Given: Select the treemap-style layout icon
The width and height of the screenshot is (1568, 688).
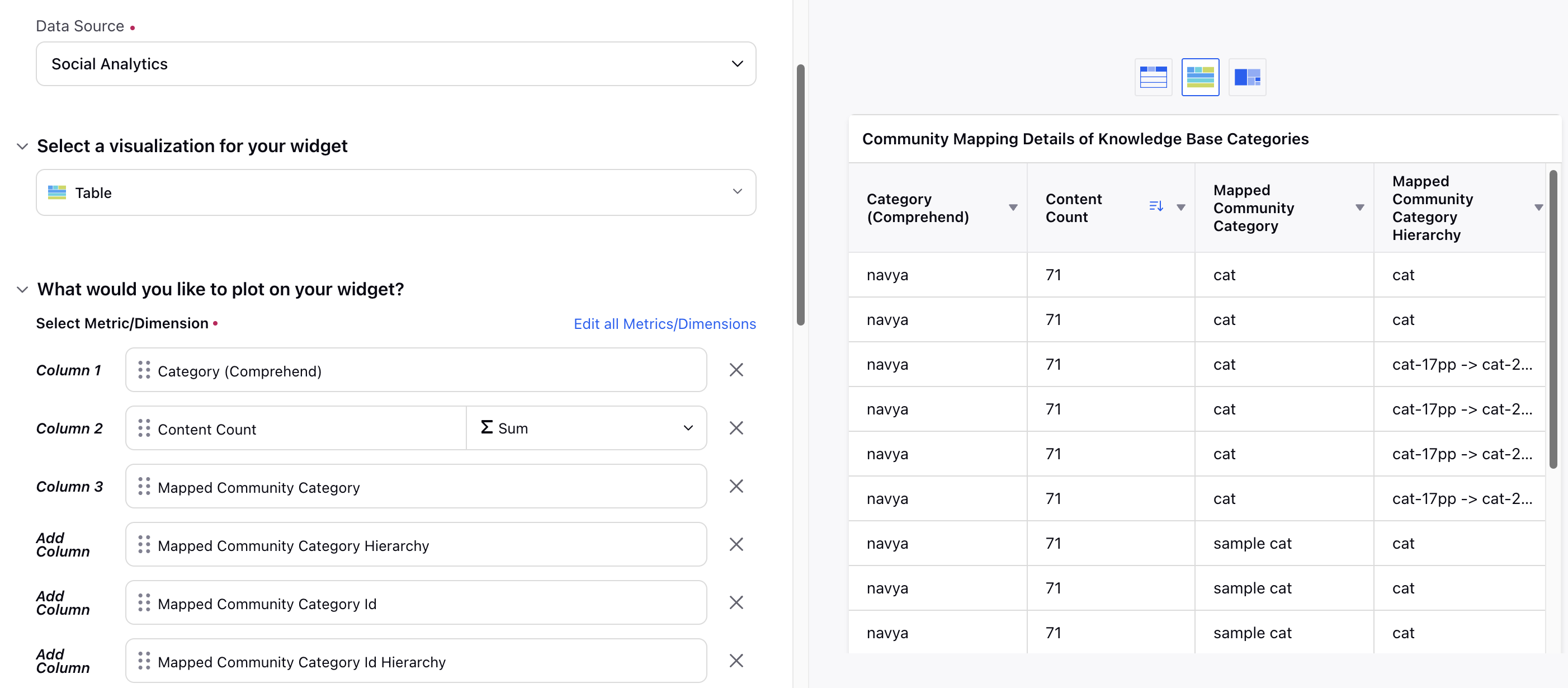Looking at the screenshot, I should 1247,77.
